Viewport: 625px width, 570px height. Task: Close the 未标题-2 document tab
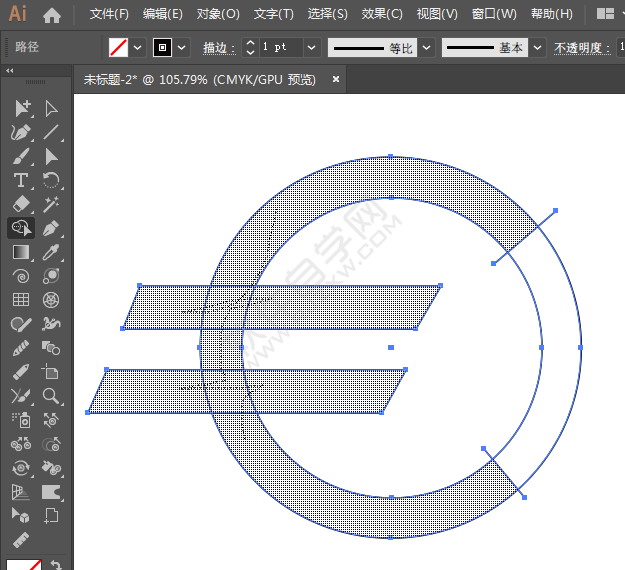(335, 79)
